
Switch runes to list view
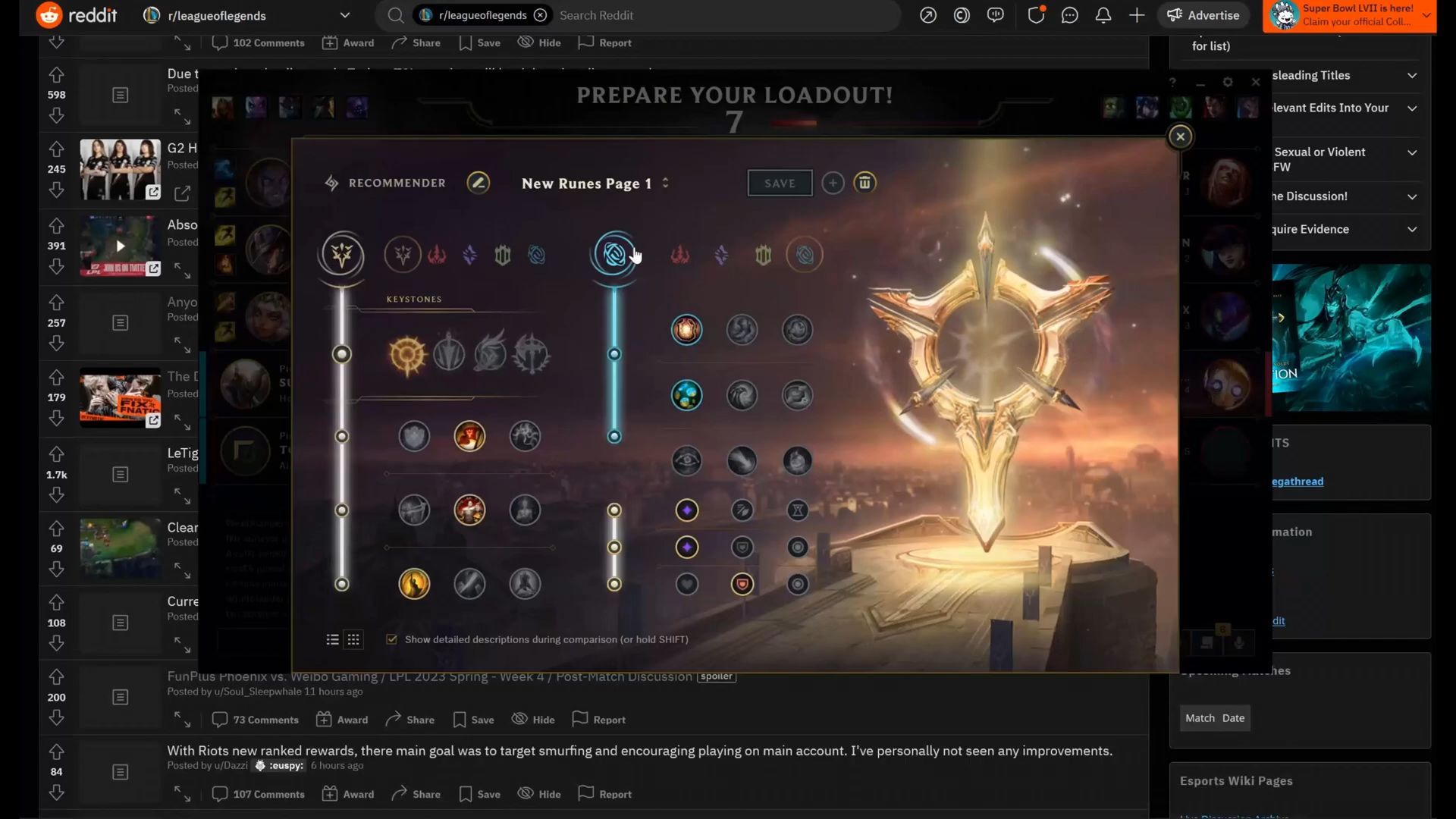tap(332, 639)
